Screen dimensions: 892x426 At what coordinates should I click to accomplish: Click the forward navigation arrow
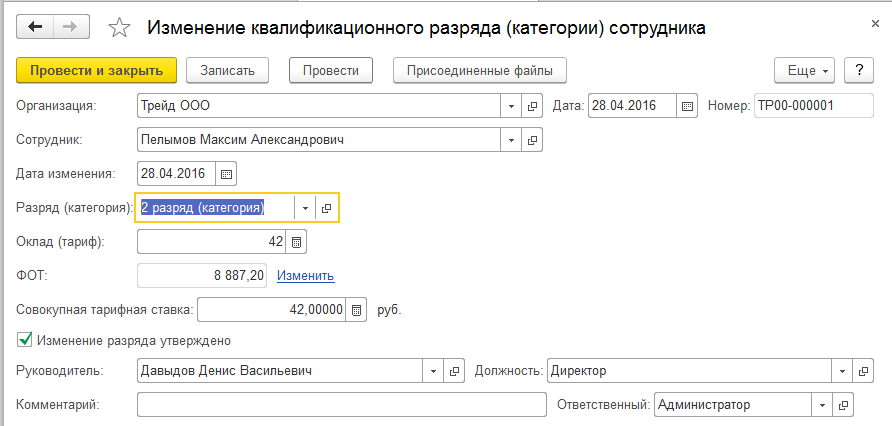tap(71, 27)
